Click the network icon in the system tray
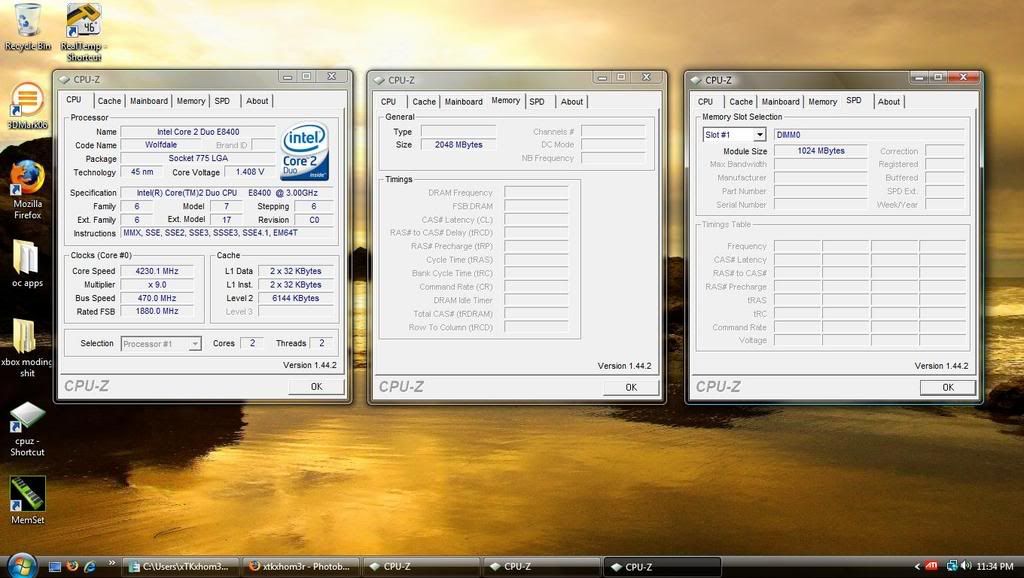The image size is (1024, 578). tap(952, 566)
